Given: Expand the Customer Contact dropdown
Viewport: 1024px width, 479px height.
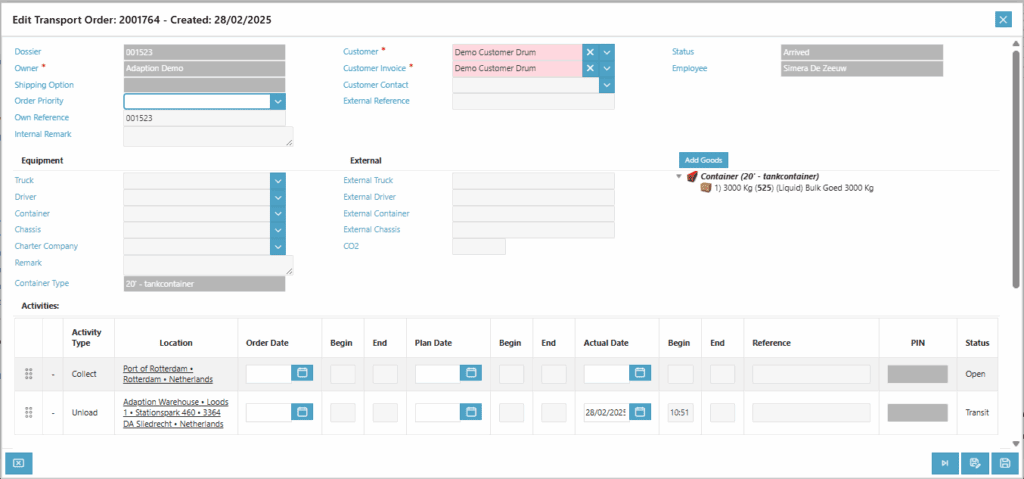Looking at the screenshot, I should coord(606,85).
